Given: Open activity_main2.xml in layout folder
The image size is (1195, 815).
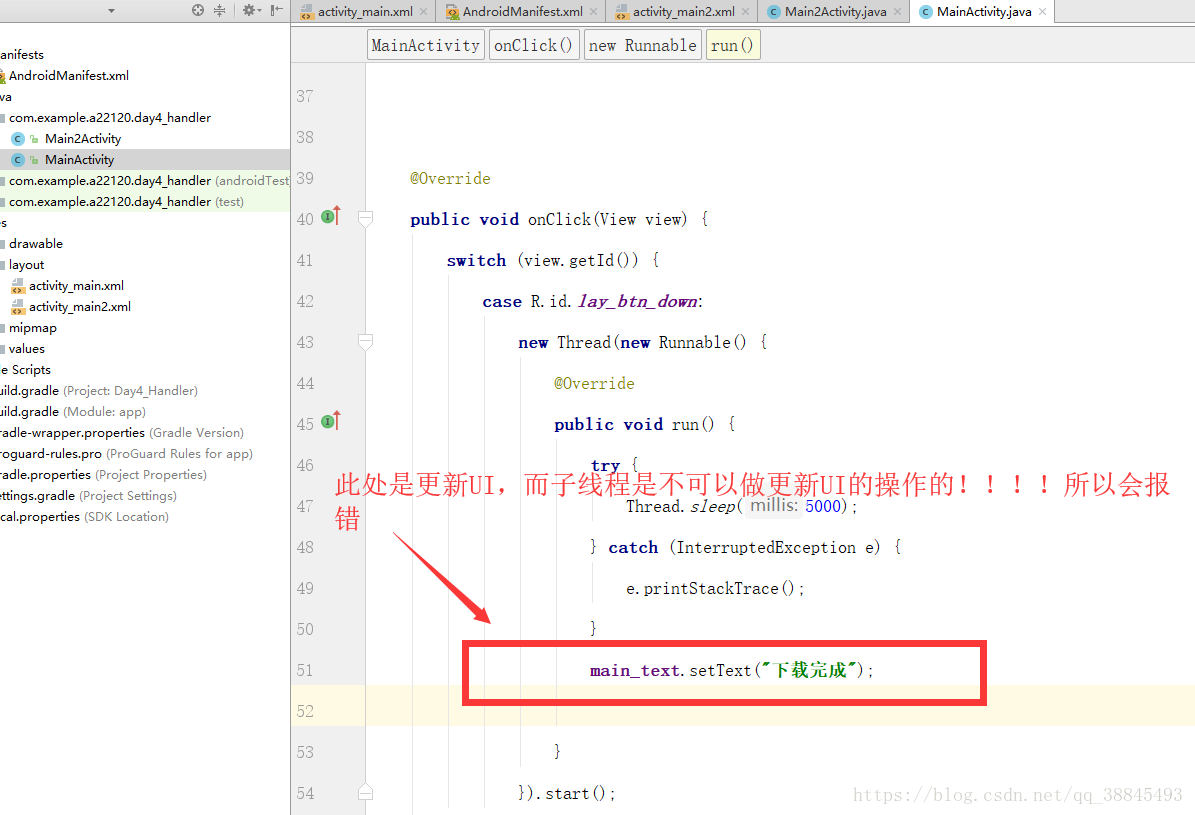Looking at the screenshot, I should click(x=79, y=306).
